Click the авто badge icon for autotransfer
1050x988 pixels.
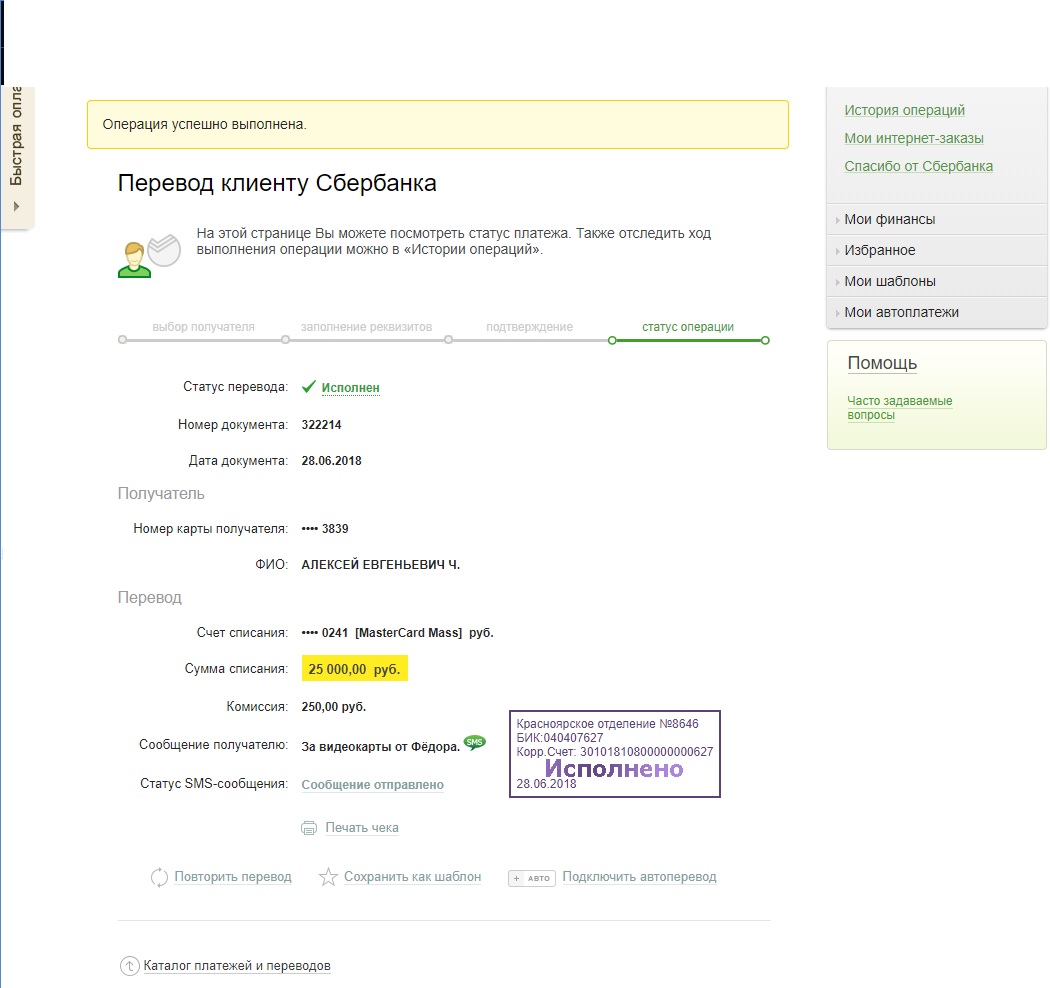530,878
